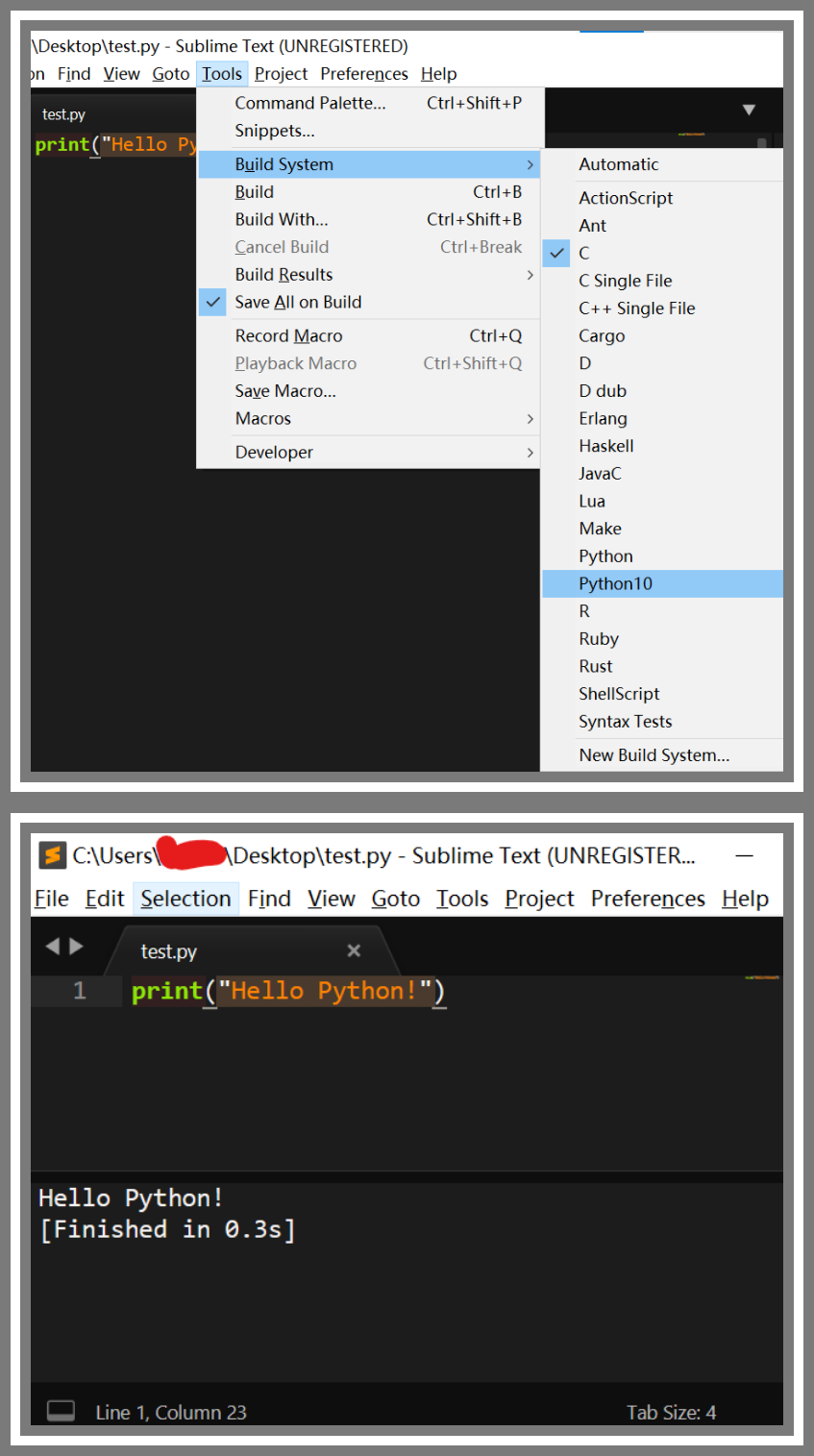
Task: Choose the Python build system
Action: click(663, 555)
